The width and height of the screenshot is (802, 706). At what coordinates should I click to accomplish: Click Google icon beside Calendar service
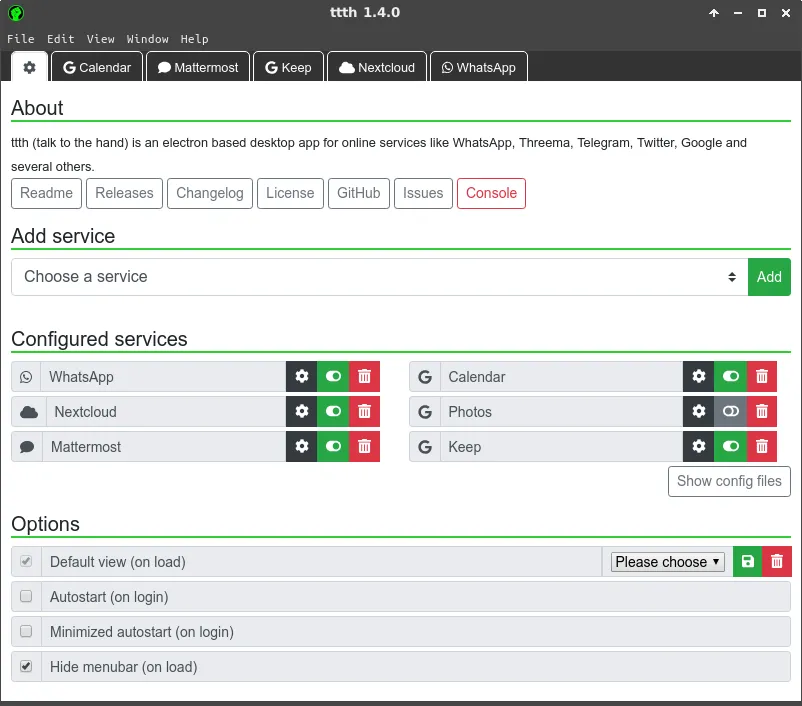[425, 377]
